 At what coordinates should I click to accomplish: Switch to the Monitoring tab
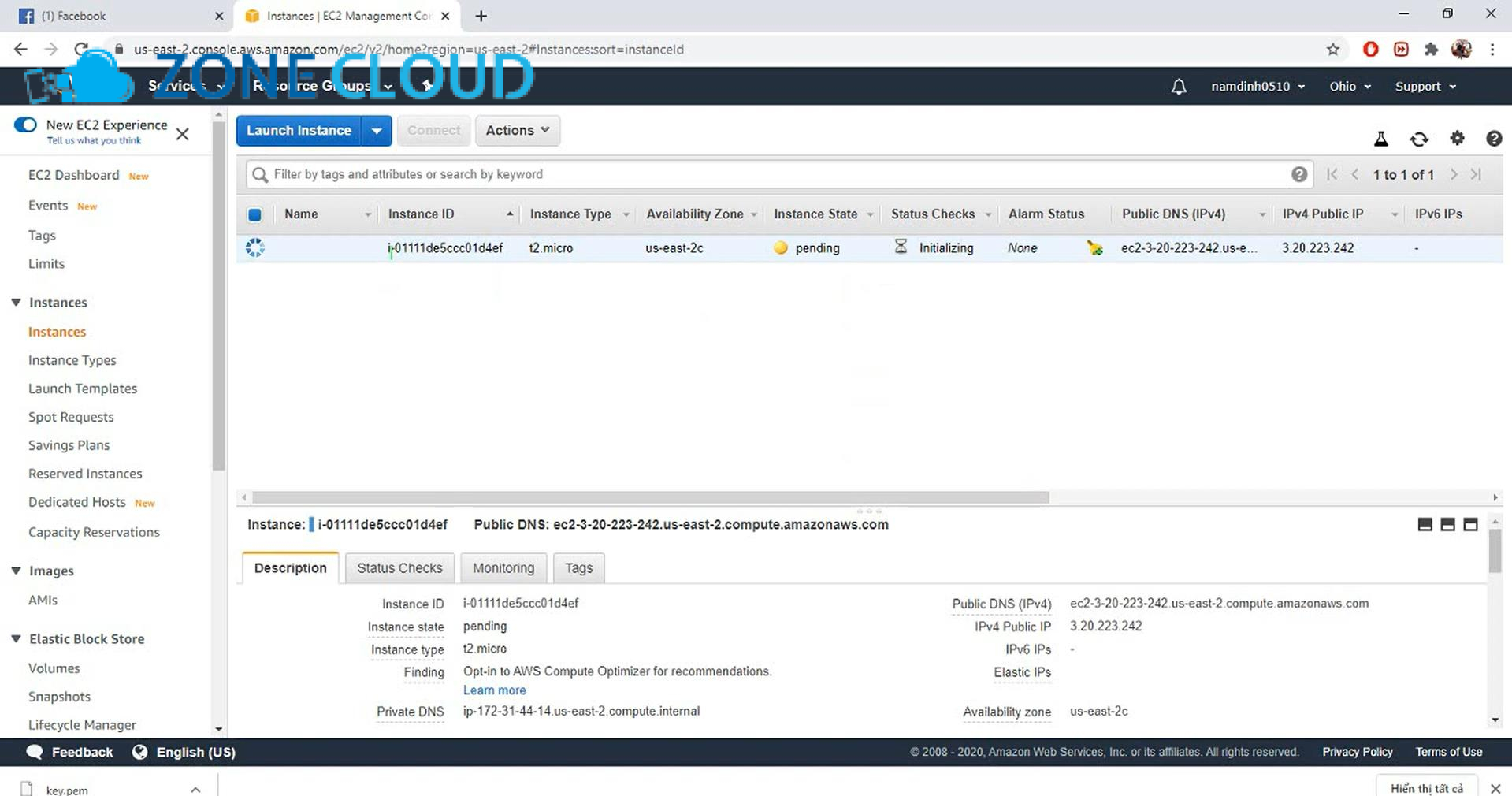pyautogui.click(x=503, y=567)
